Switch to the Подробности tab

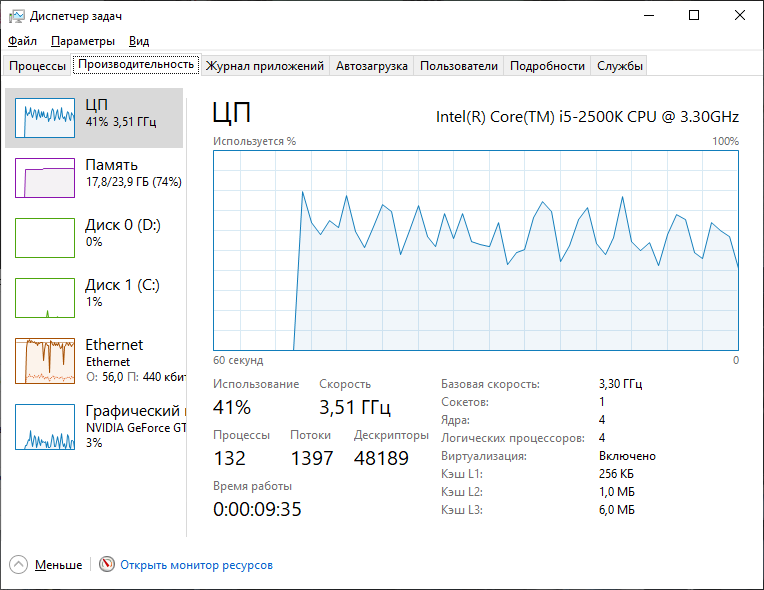coord(547,66)
